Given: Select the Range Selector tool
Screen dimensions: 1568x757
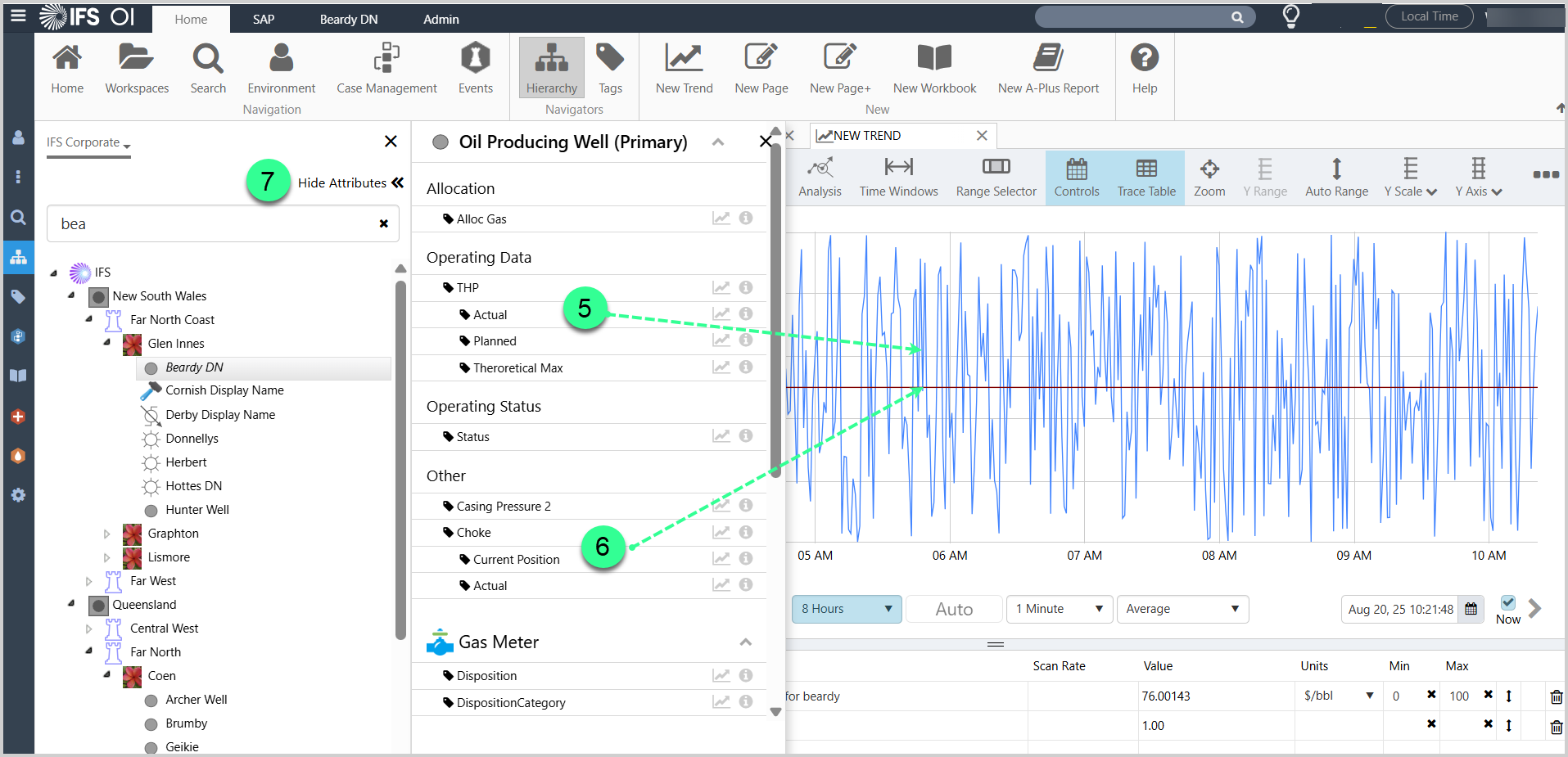Looking at the screenshot, I should pyautogui.click(x=996, y=178).
